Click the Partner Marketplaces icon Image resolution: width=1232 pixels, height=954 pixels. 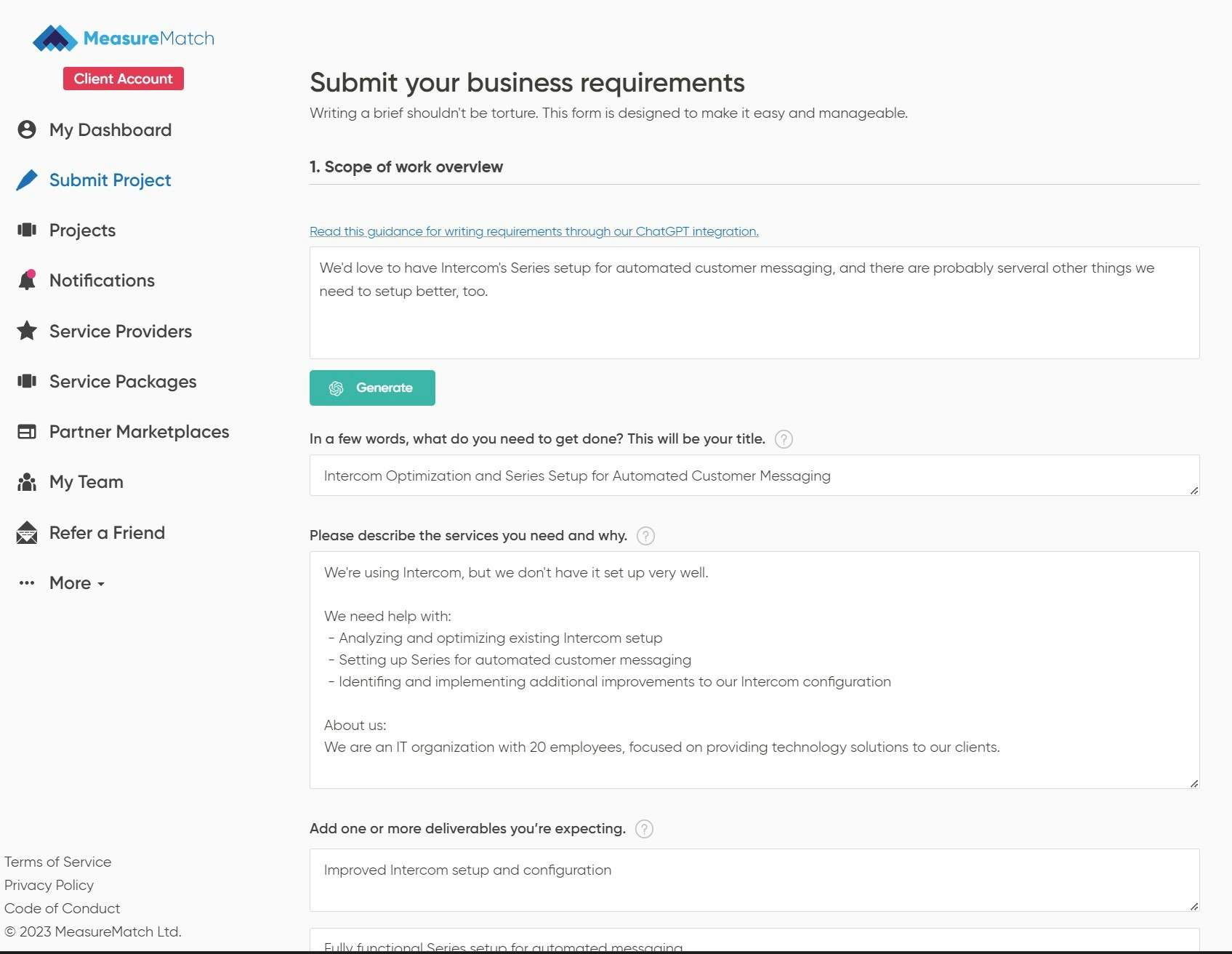[x=27, y=431]
